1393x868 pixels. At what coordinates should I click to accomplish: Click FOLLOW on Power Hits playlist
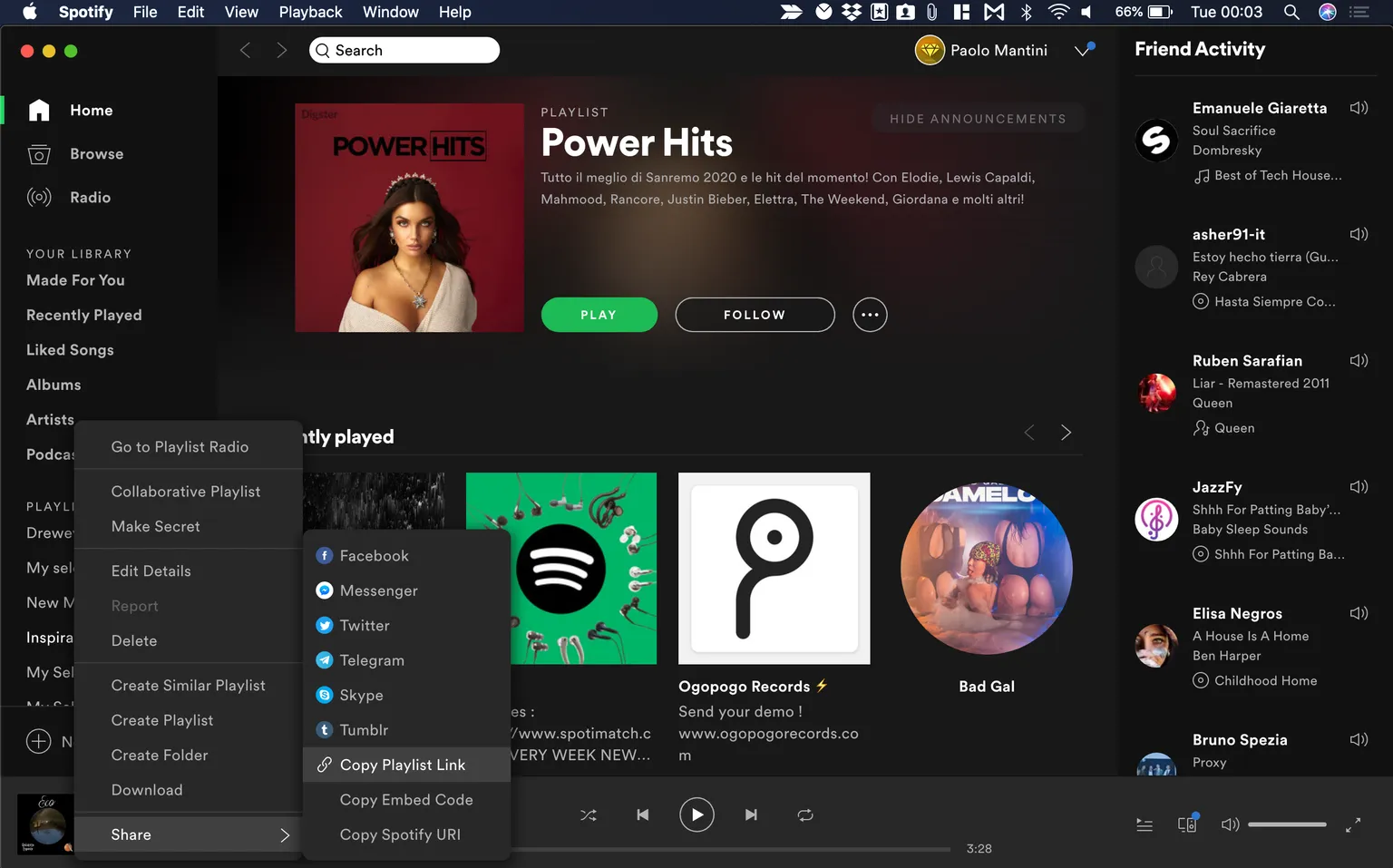tap(754, 314)
